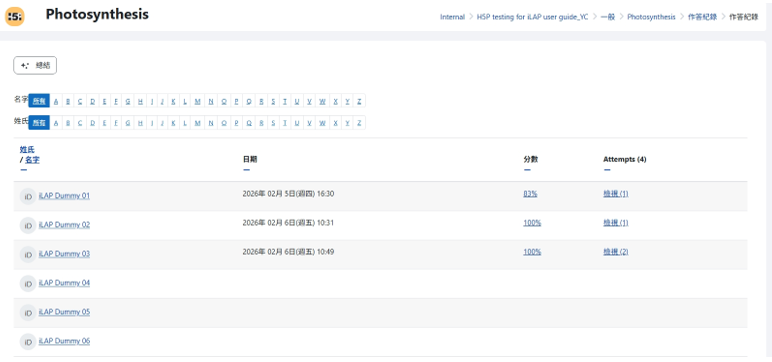Click the date ending 16:30 for Dummy 01
The width and height of the screenshot is (772, 362).
pyautogui.click(x=288, y=194)
